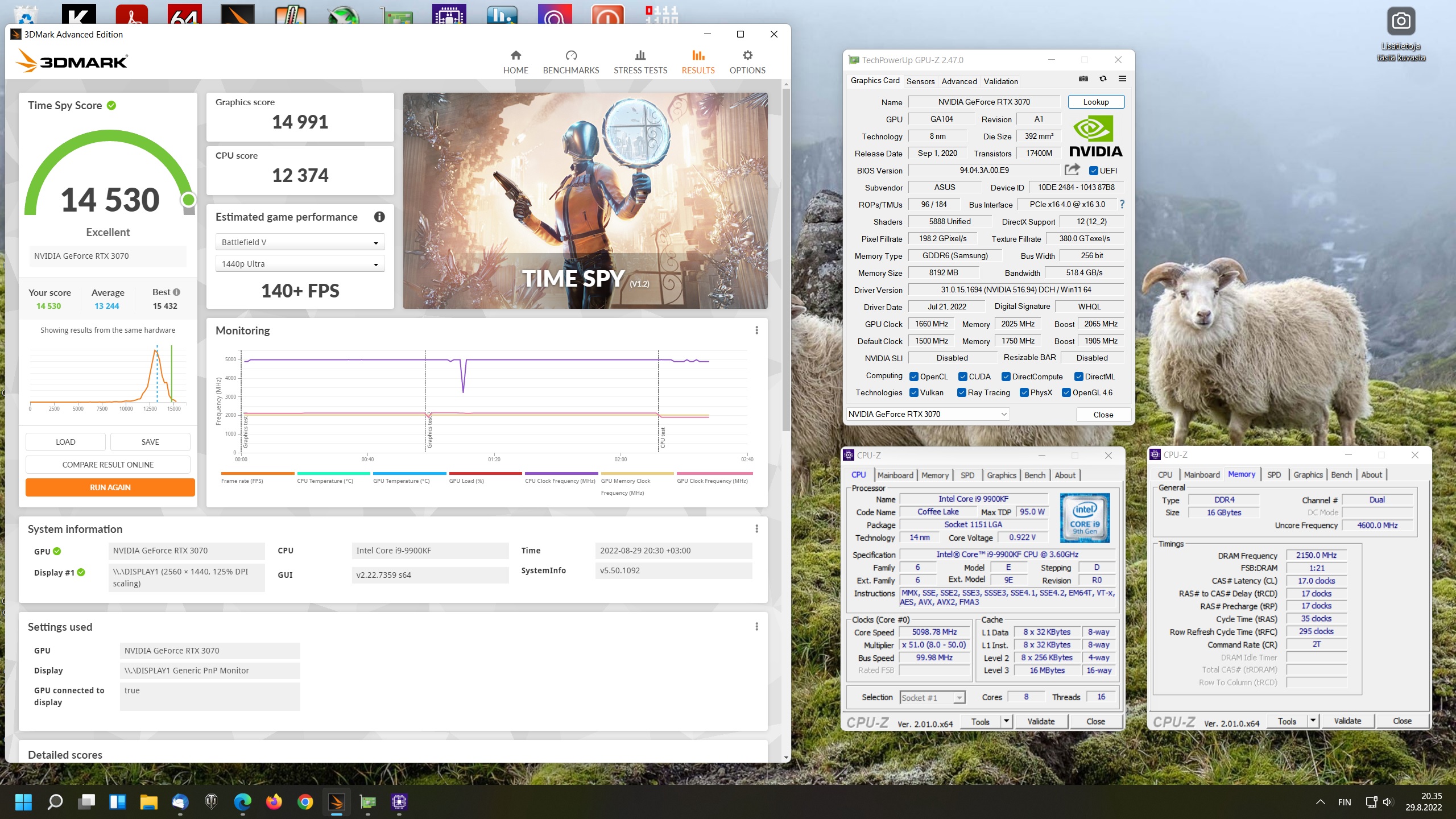Open the Settings used three-dot menu
Screen dimensions: 1456x819
756,627
